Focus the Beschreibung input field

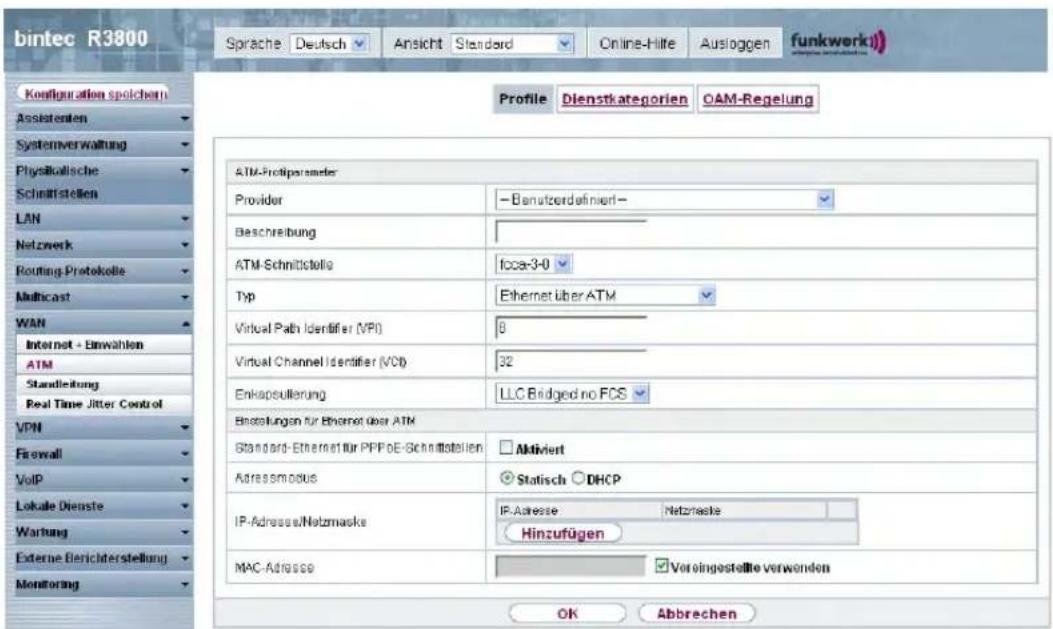coord(571,232)
